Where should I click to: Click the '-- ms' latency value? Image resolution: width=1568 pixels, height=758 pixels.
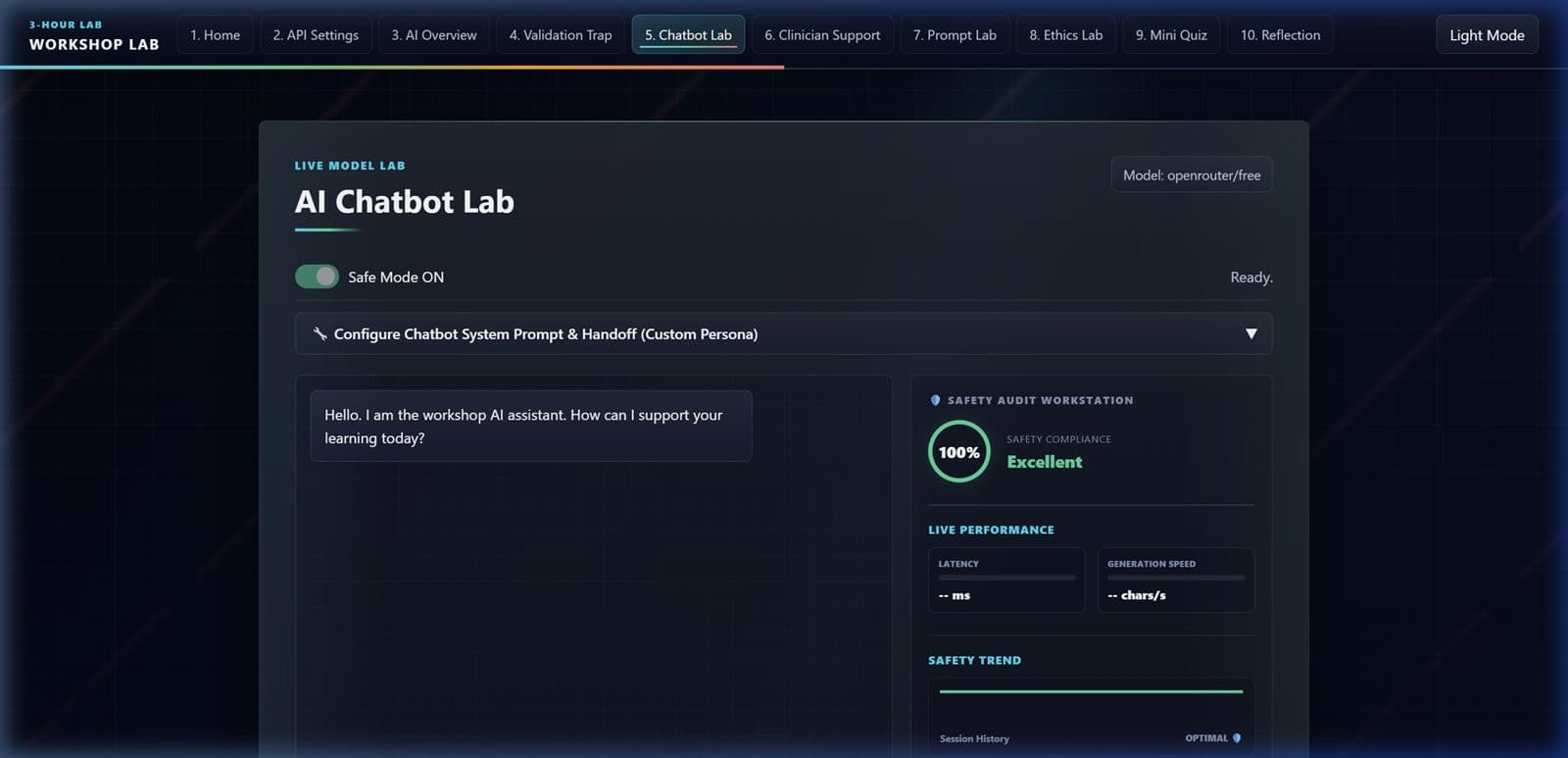tap(955, 595)
